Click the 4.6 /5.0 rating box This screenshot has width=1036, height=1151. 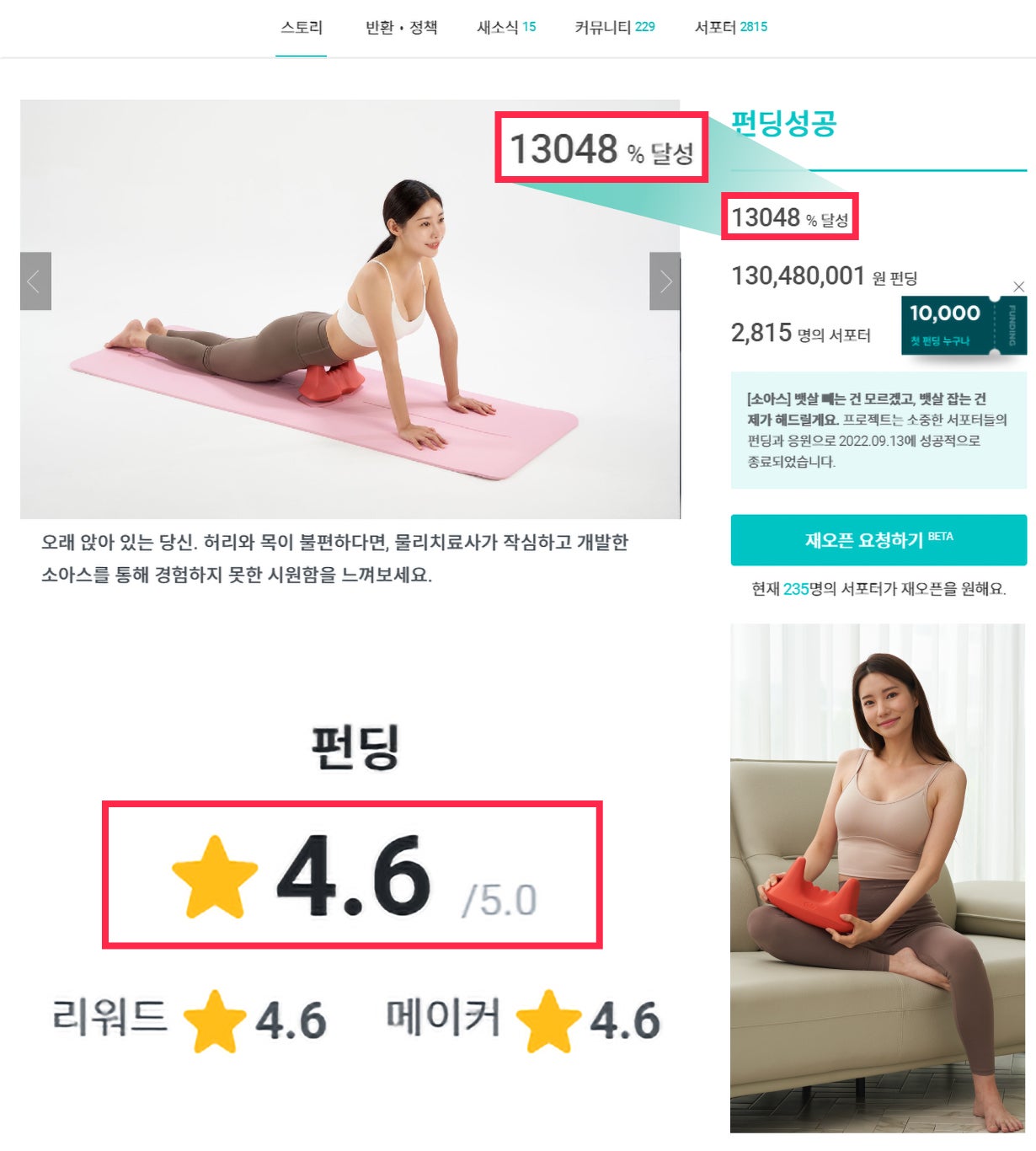pyautogui.click(x=352, y=875)
